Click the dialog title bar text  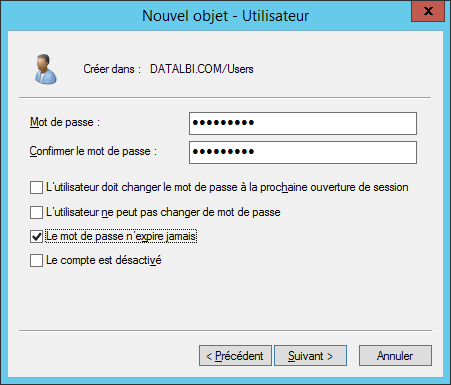226,16
